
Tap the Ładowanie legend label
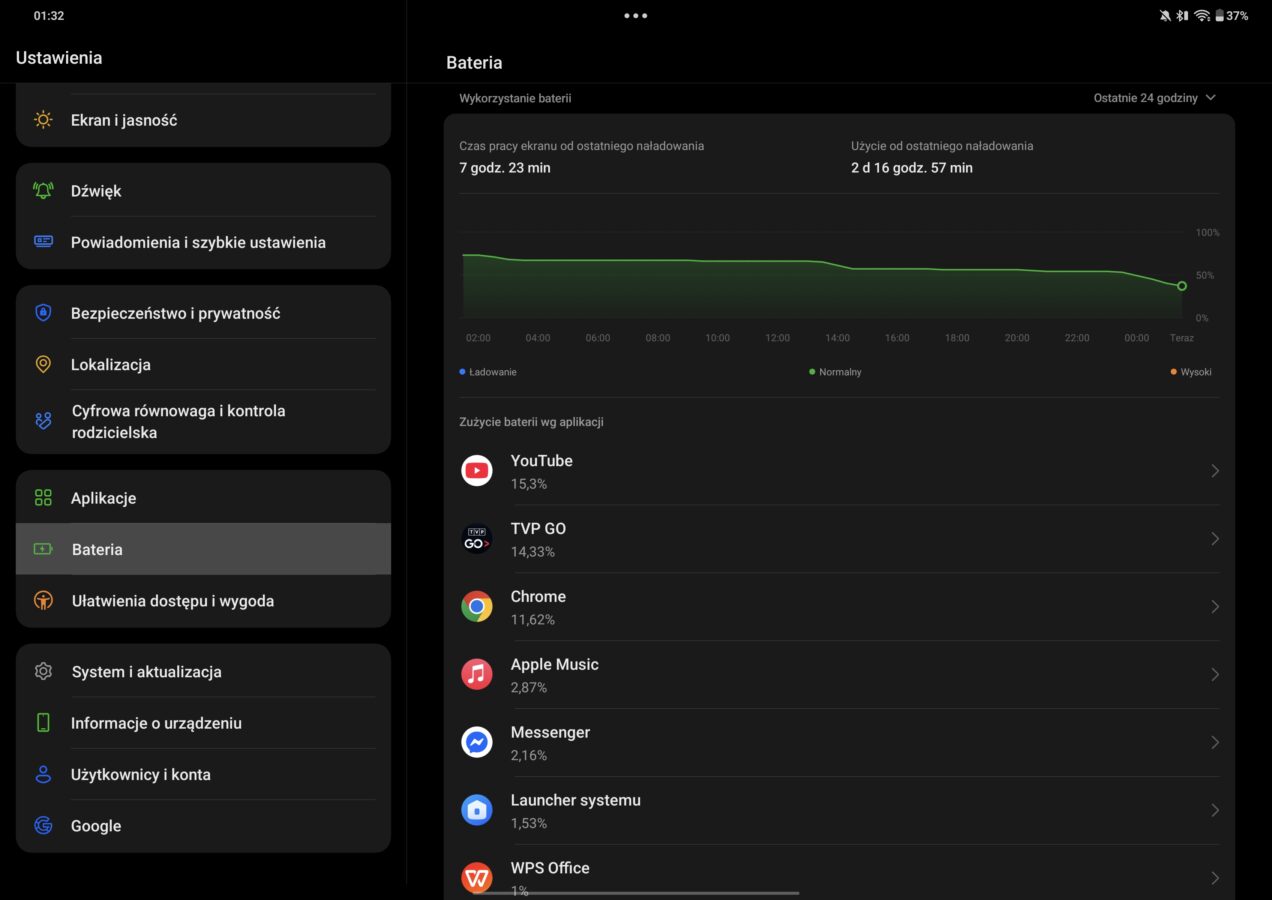(492, 372)
